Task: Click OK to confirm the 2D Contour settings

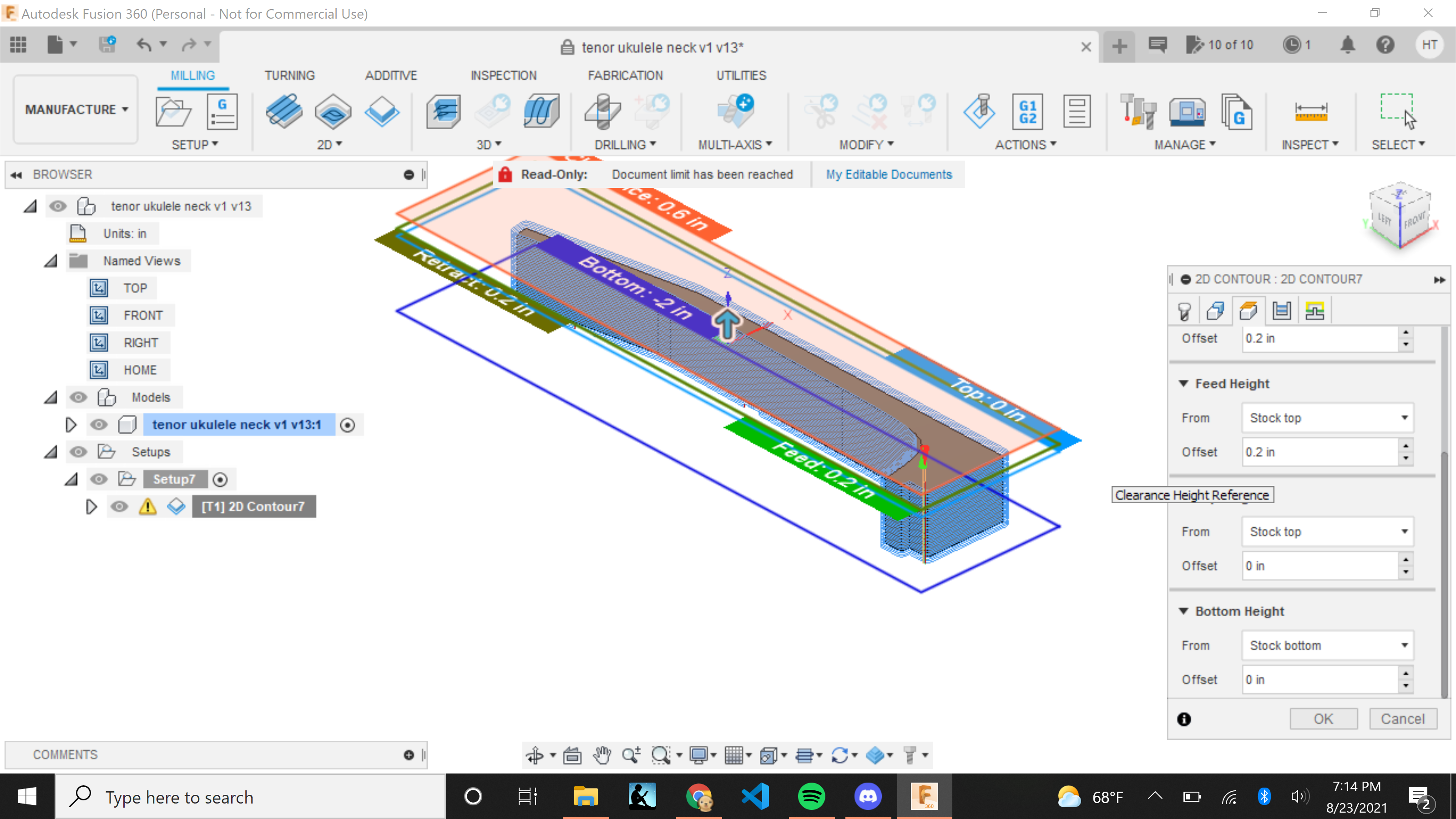Action: (x=1323, y=718)
